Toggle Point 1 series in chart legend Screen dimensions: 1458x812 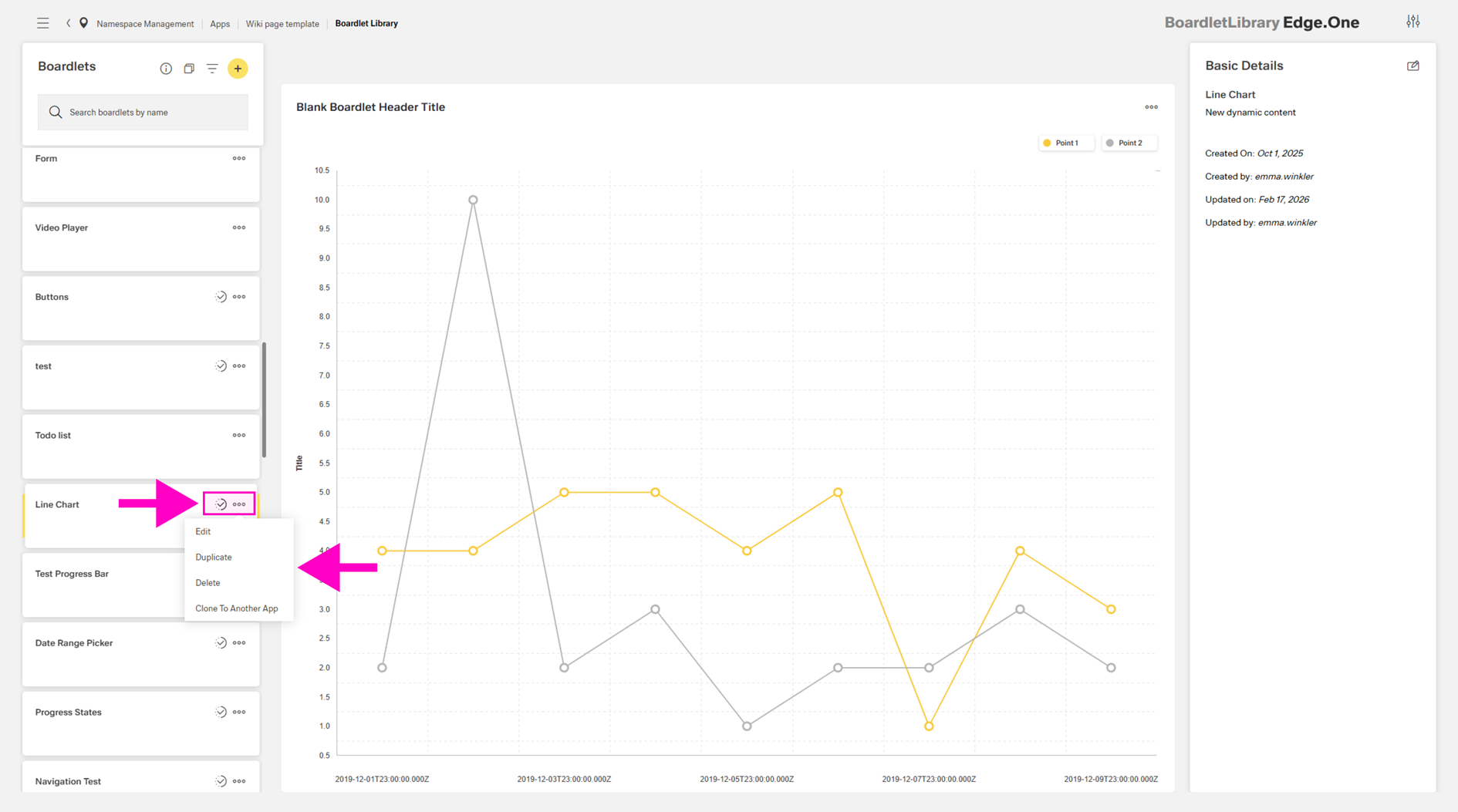[x=1065, y=143]
